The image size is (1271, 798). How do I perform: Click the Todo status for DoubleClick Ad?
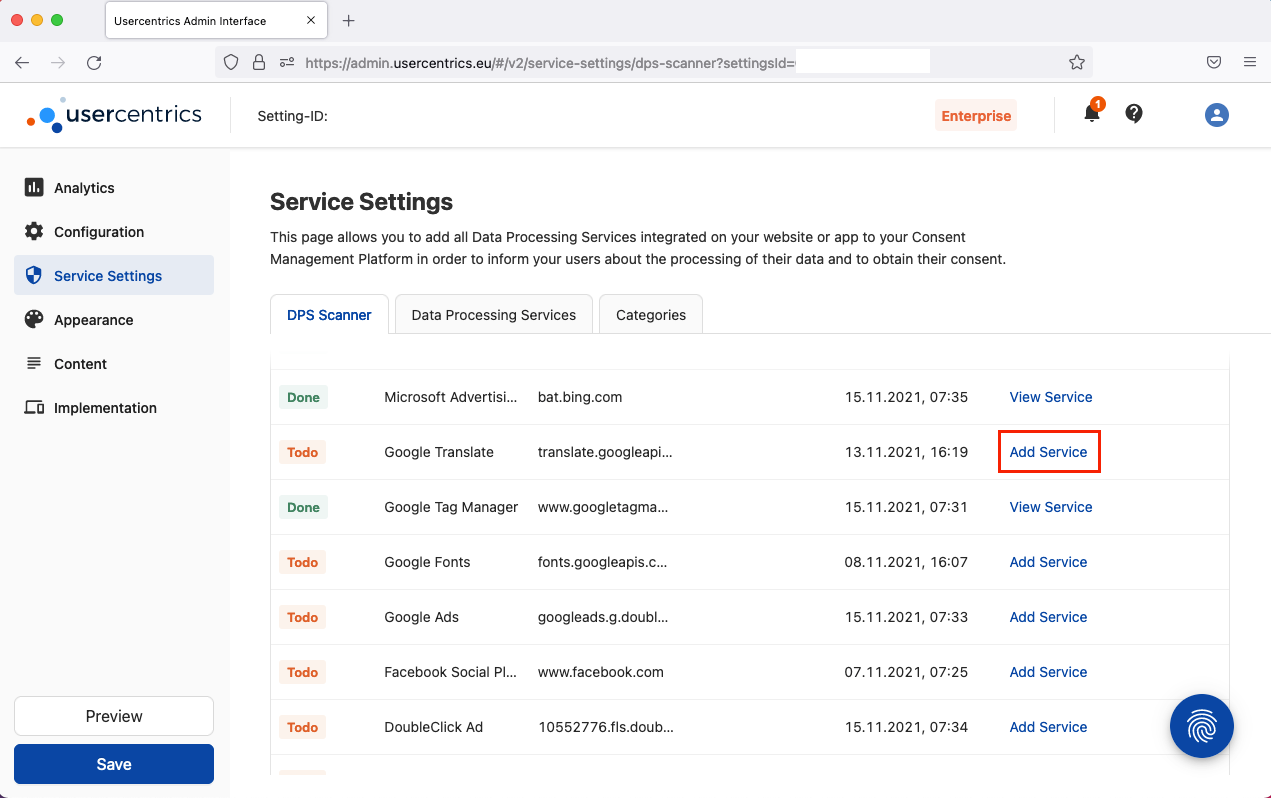pos(302,727)
